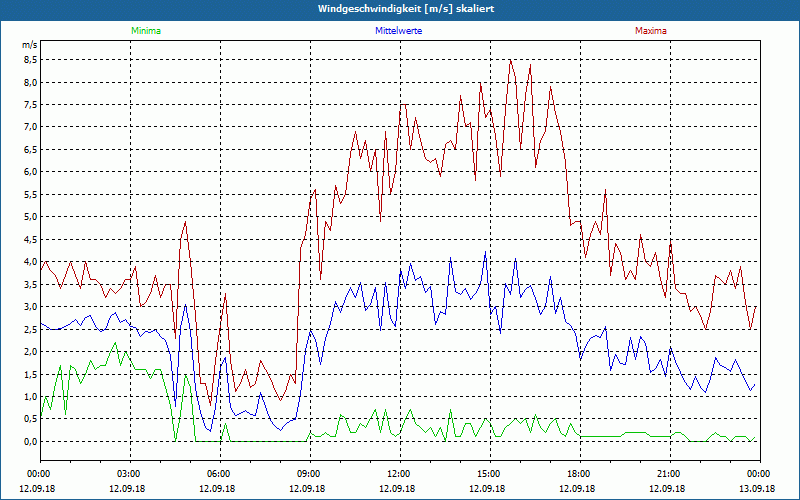Click the 18:00 time axis label

pos(580,474)
